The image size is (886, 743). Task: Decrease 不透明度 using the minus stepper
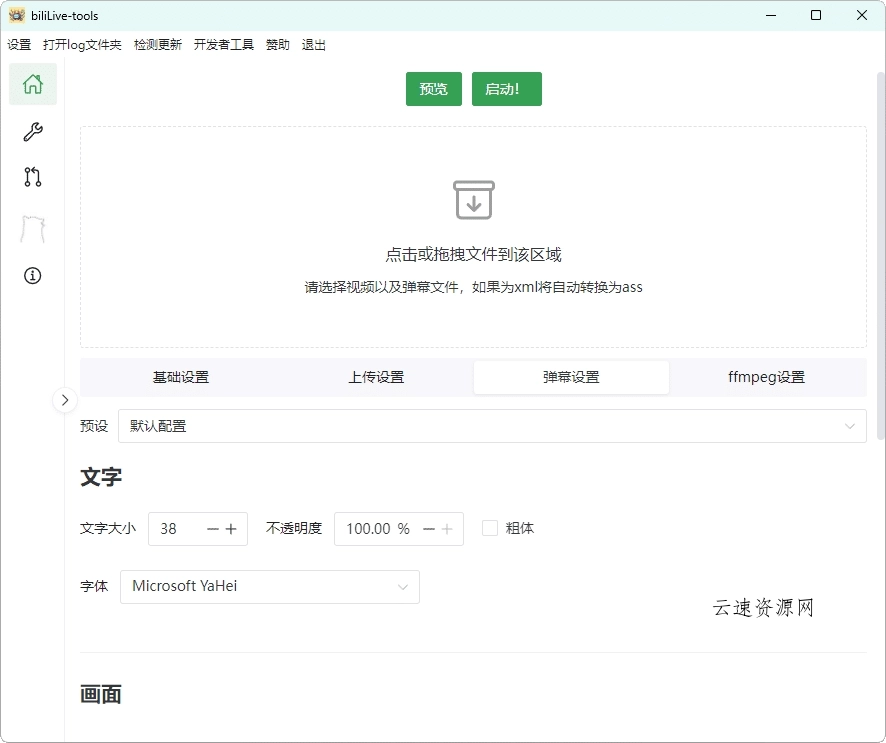pyautogui.click(x=428, y=528)
